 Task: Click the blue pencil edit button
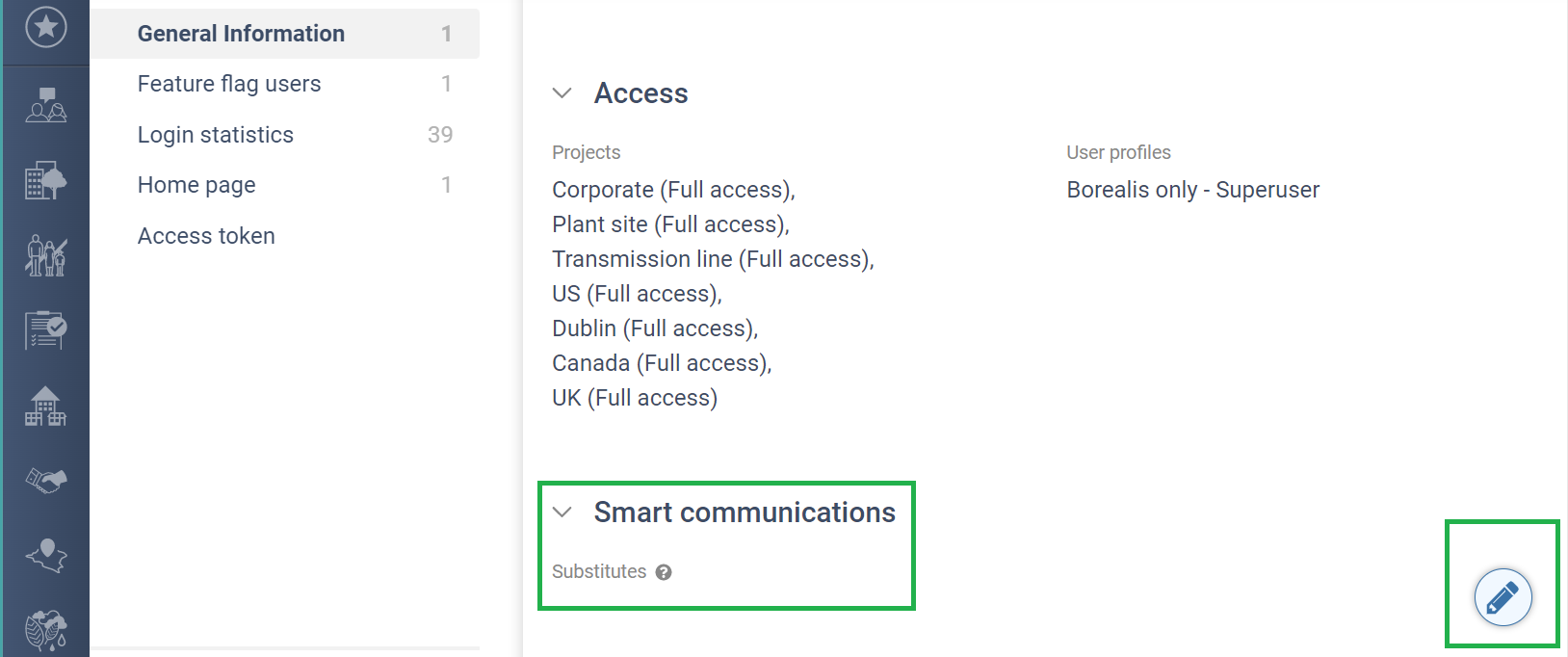[1503, 597]
